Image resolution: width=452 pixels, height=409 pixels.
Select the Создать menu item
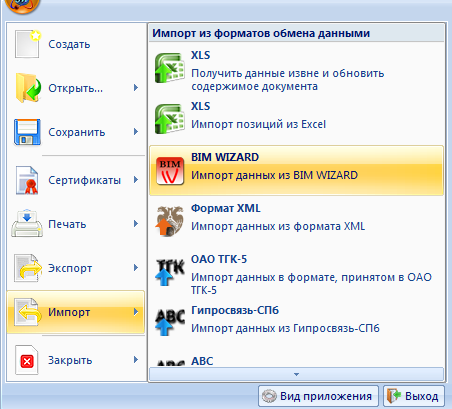pos(76,44)
